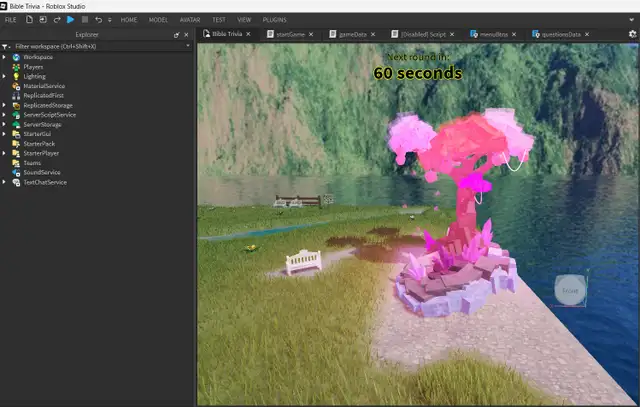Click the ServerScriptService icon
Viewport: 640px width, 407px height.
point(16,115)
